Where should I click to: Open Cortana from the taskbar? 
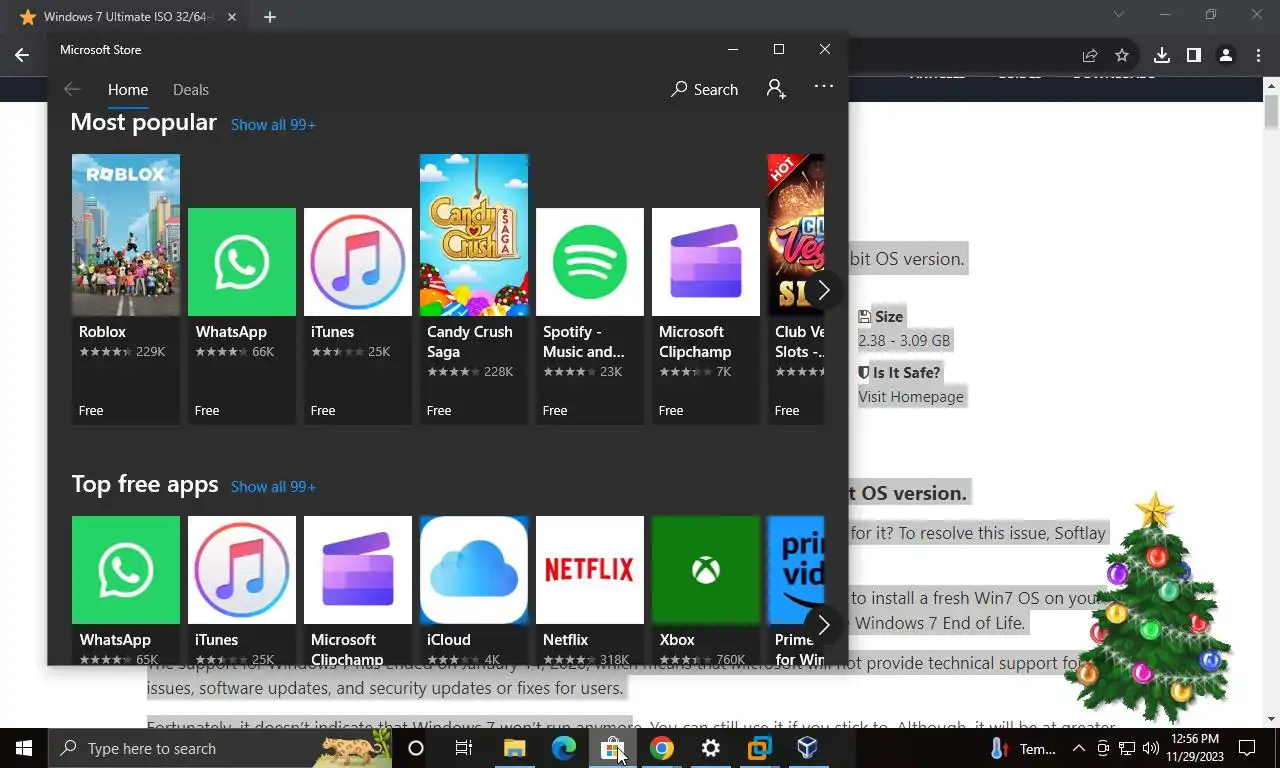(416, 748)
